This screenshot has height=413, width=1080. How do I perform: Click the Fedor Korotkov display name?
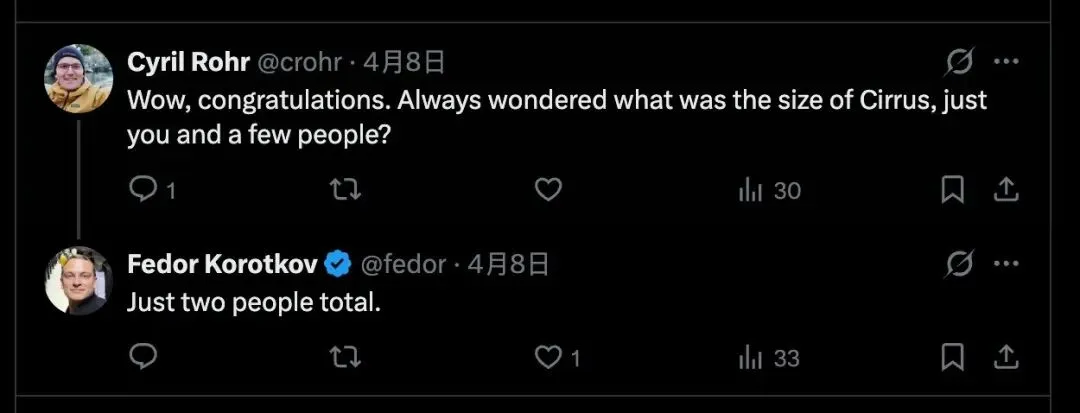222,264
